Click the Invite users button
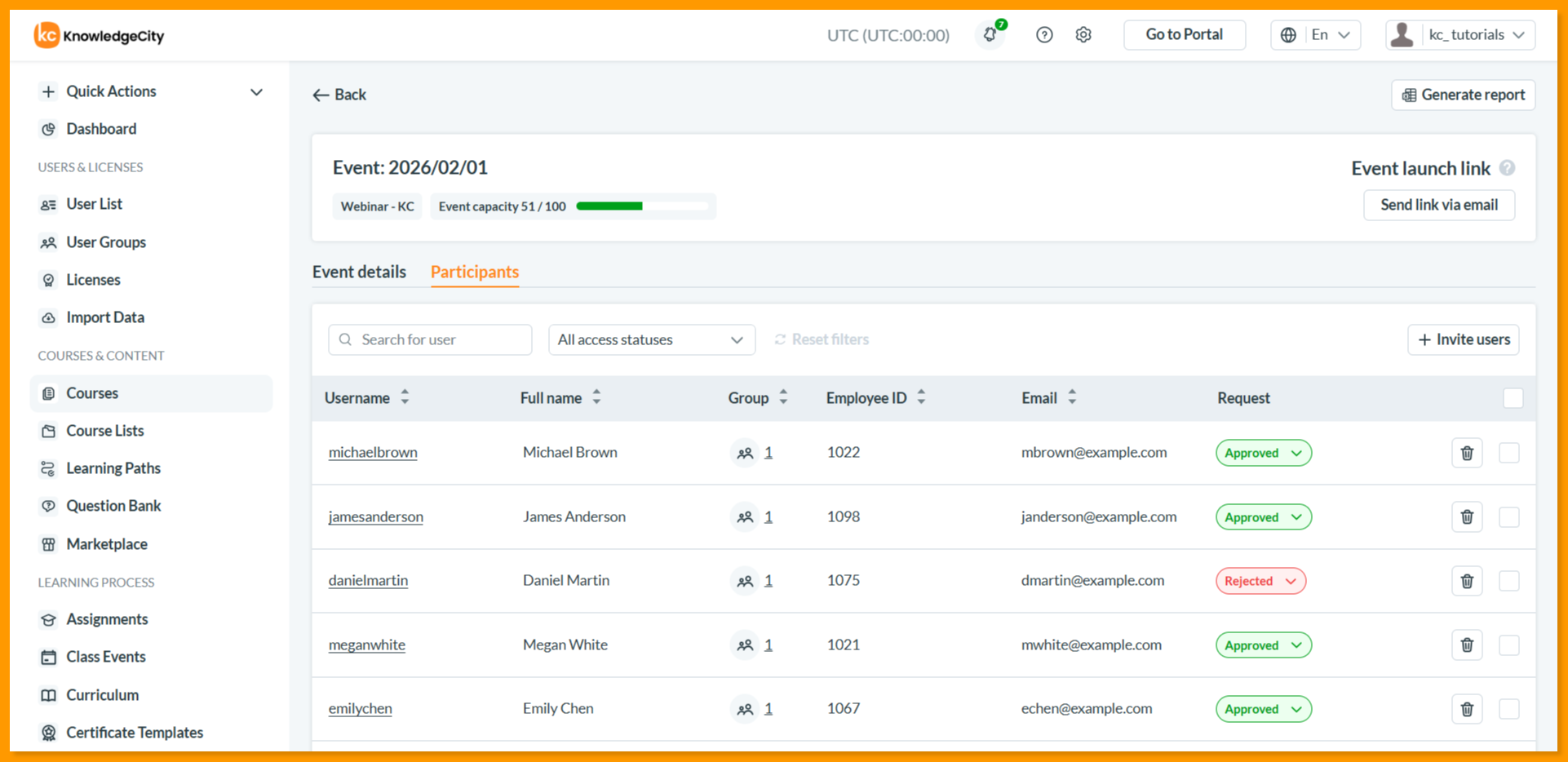 1464,339
